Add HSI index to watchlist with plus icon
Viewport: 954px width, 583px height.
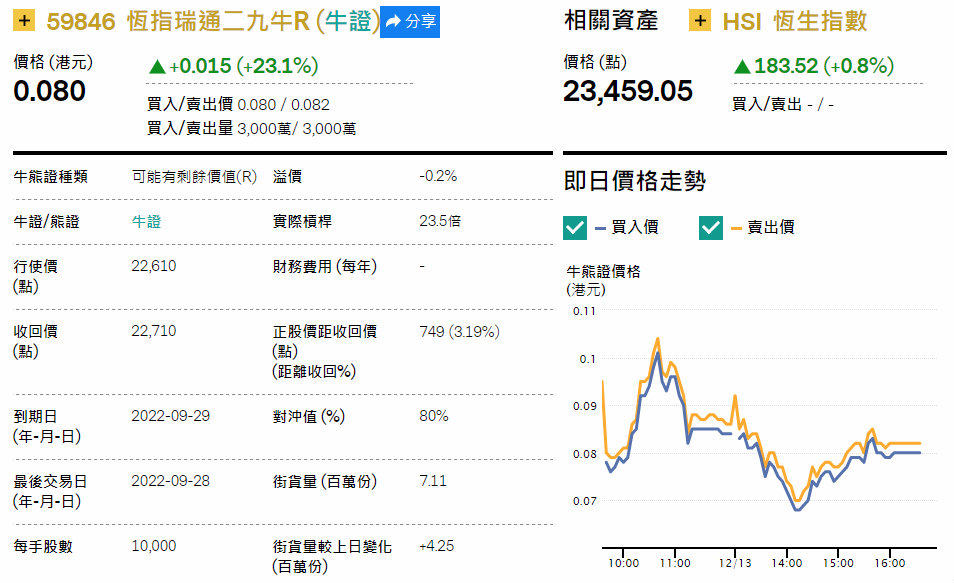700,21
